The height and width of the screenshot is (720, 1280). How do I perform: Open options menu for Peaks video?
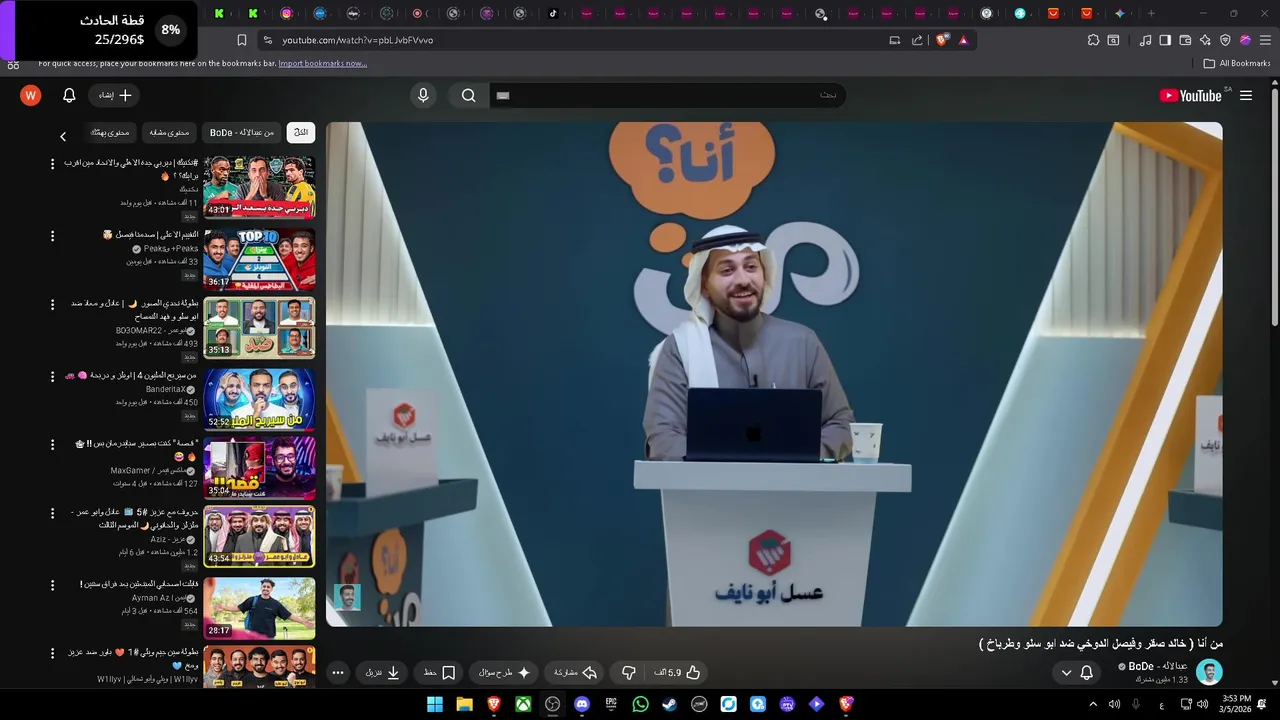click(53, 236)
